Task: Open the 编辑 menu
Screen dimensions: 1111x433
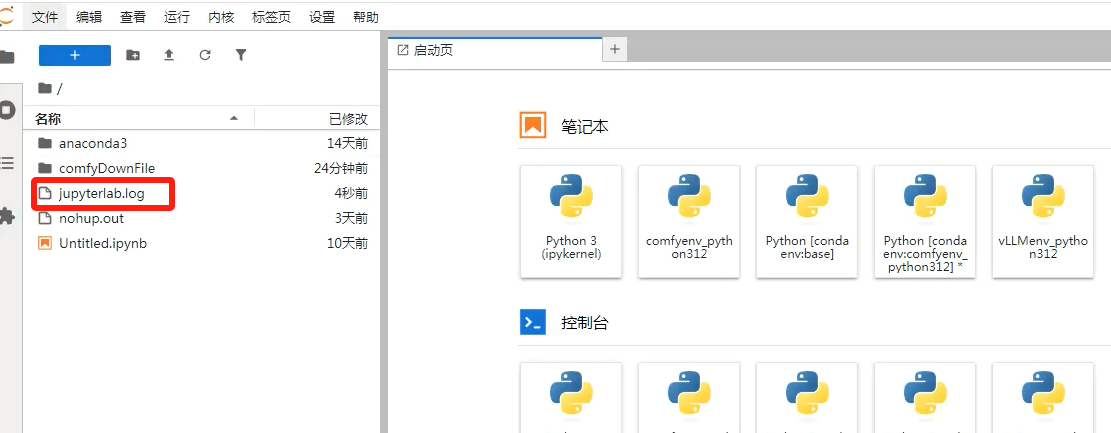Action: click(89, 18)
